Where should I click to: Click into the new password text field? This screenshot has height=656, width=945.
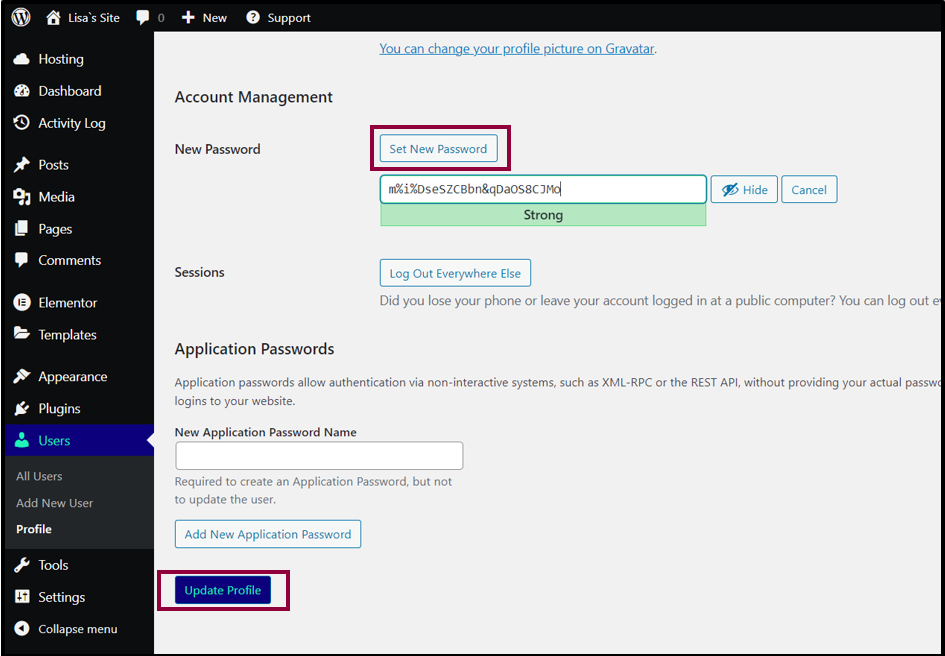pyautogui.click(x=543, y=189)
